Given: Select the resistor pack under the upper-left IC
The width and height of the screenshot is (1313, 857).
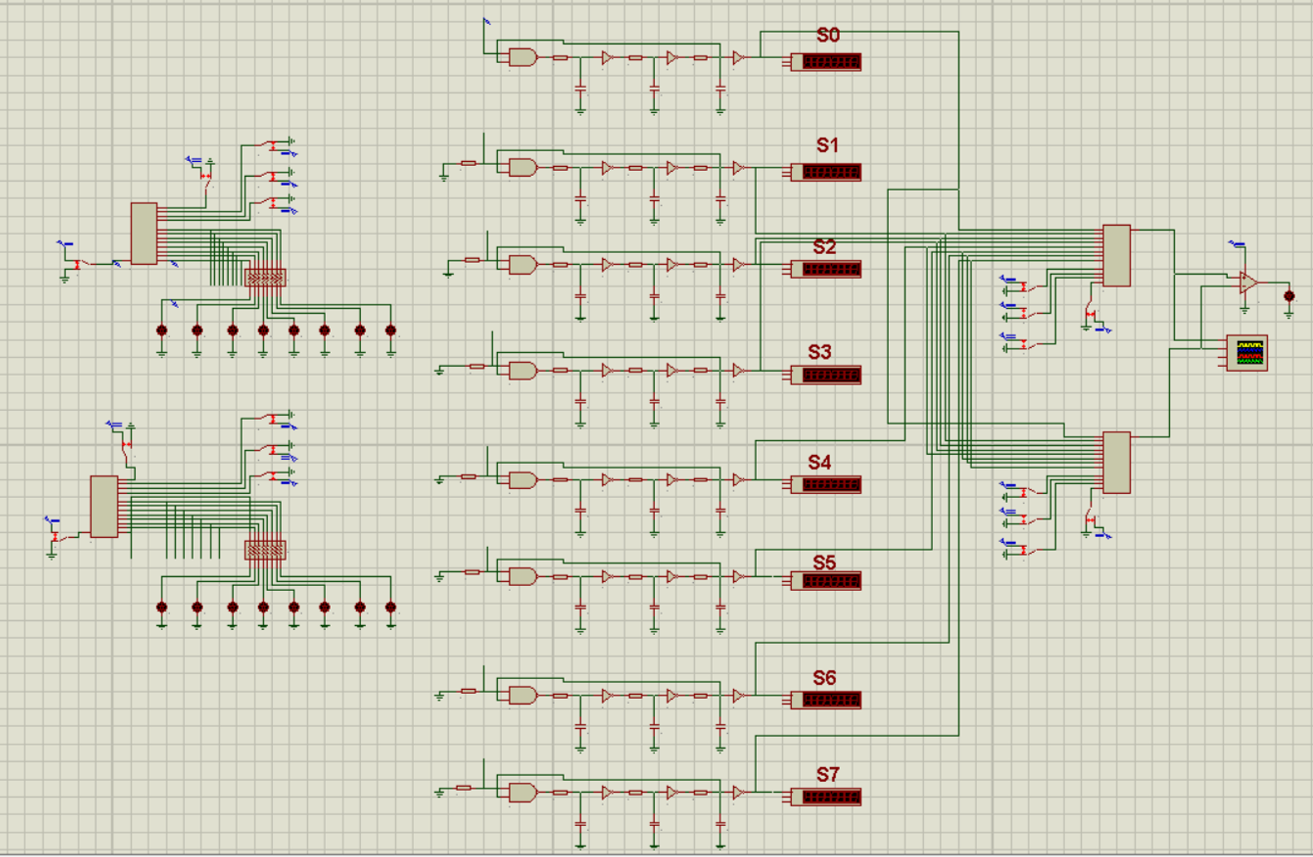Looking at the screenshot, I should (265, 277).
